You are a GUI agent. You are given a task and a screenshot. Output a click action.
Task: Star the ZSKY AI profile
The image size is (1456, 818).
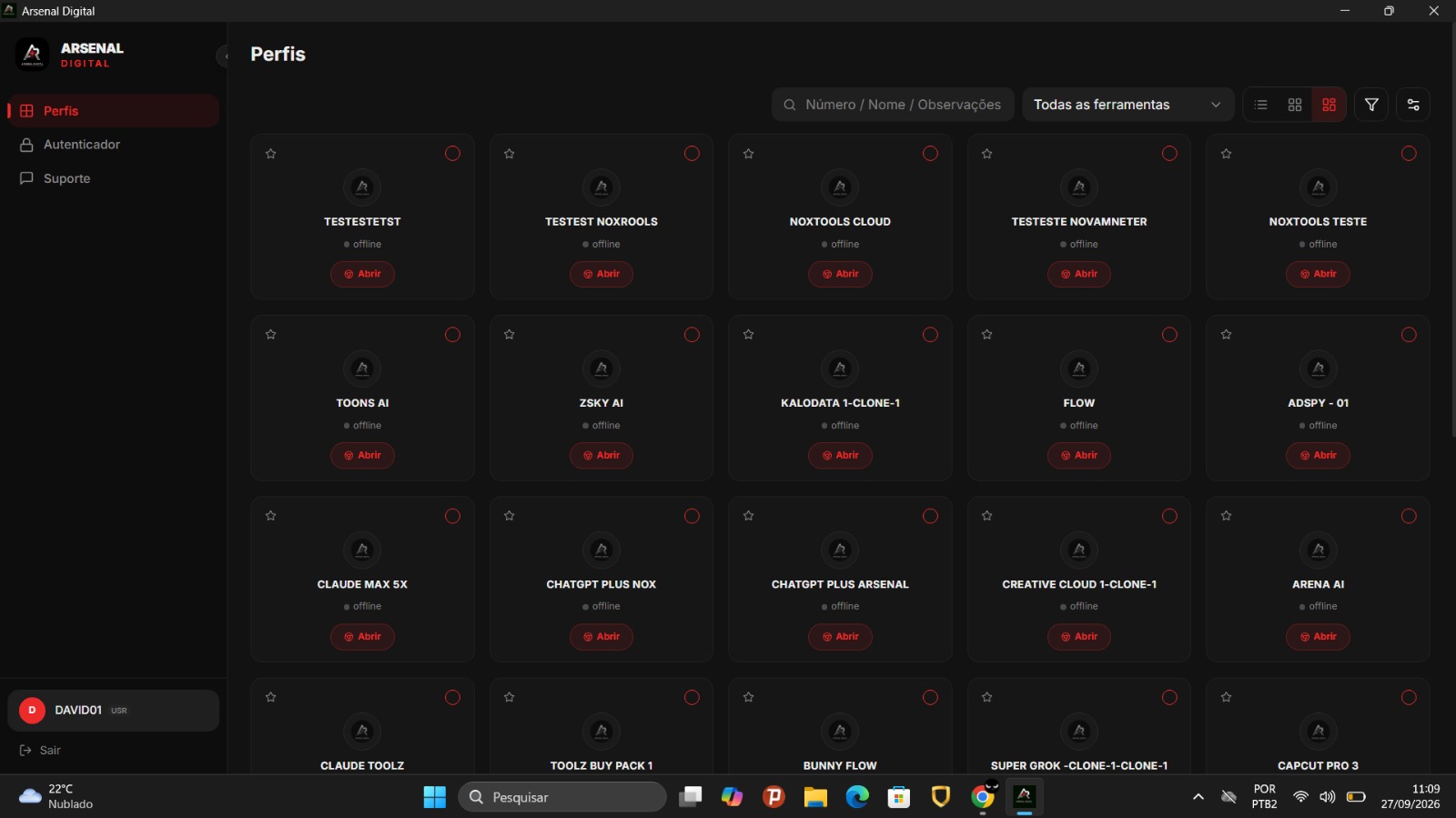[510, 335]
